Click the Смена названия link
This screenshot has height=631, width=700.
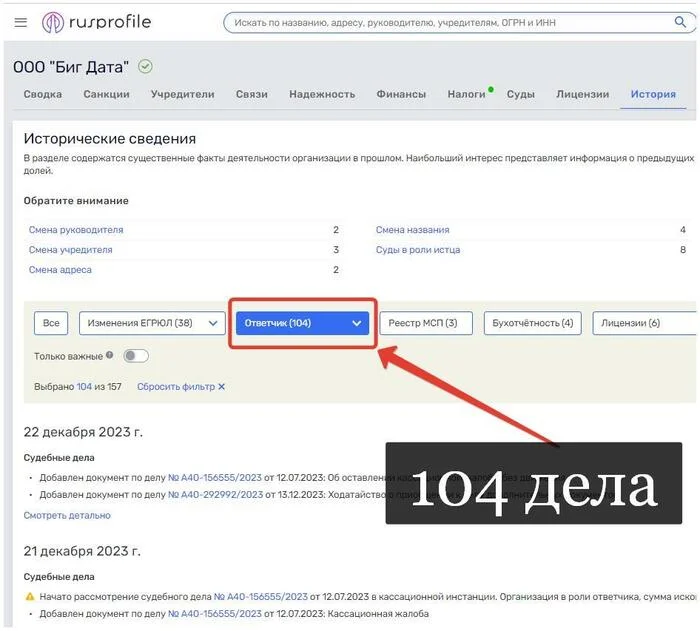click(x=412, y=230)
